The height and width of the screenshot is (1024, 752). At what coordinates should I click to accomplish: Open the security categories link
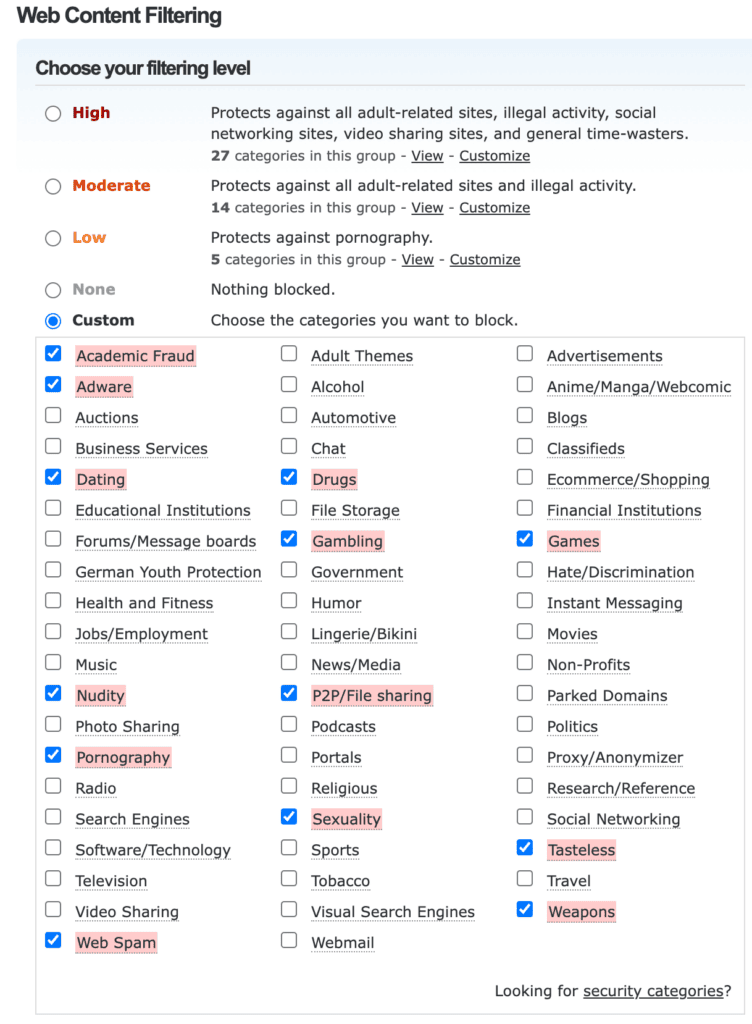[x=652, y=991]
